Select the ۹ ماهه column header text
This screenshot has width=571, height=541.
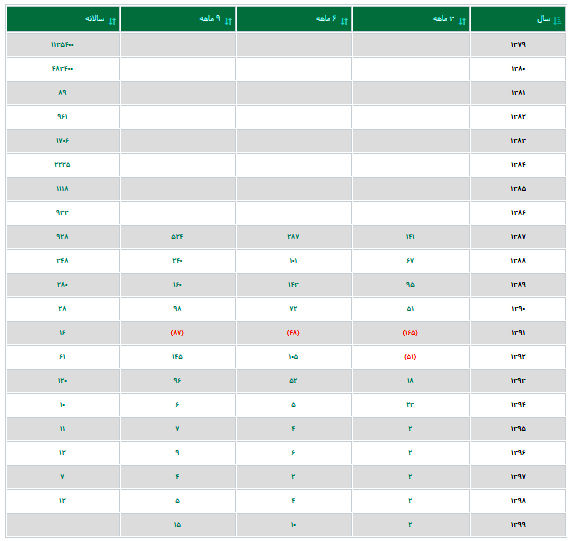tap(210, 18)
